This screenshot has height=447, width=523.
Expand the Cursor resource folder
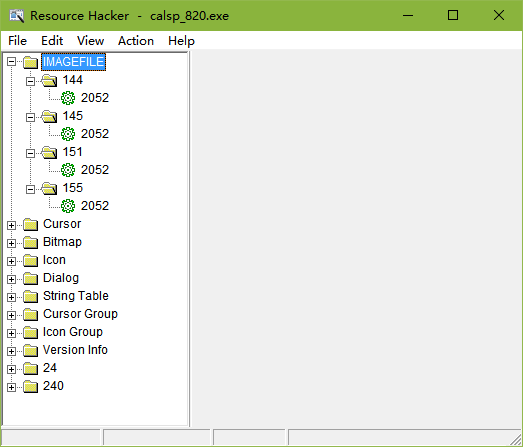tap(11, 225)
